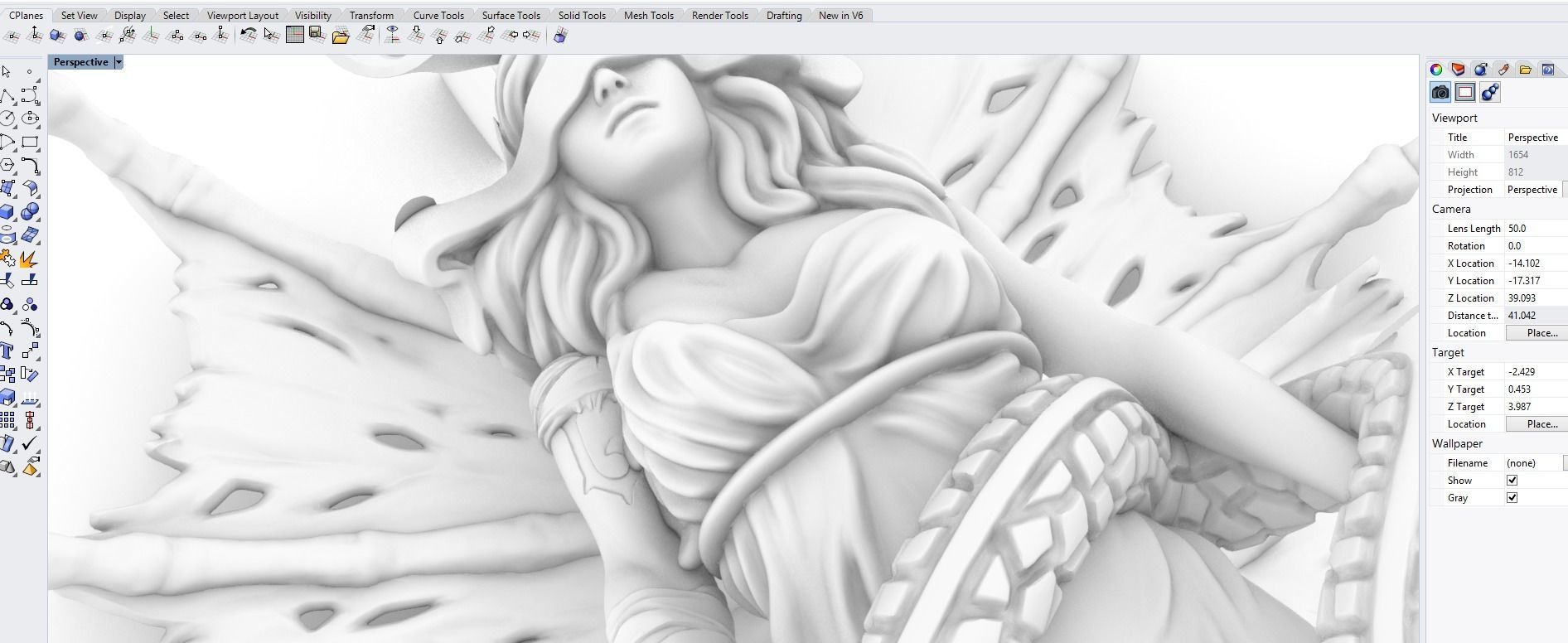Switch to the Set View tab
1568x643 pixels.
pyautogui.click(x=80, y=15)
